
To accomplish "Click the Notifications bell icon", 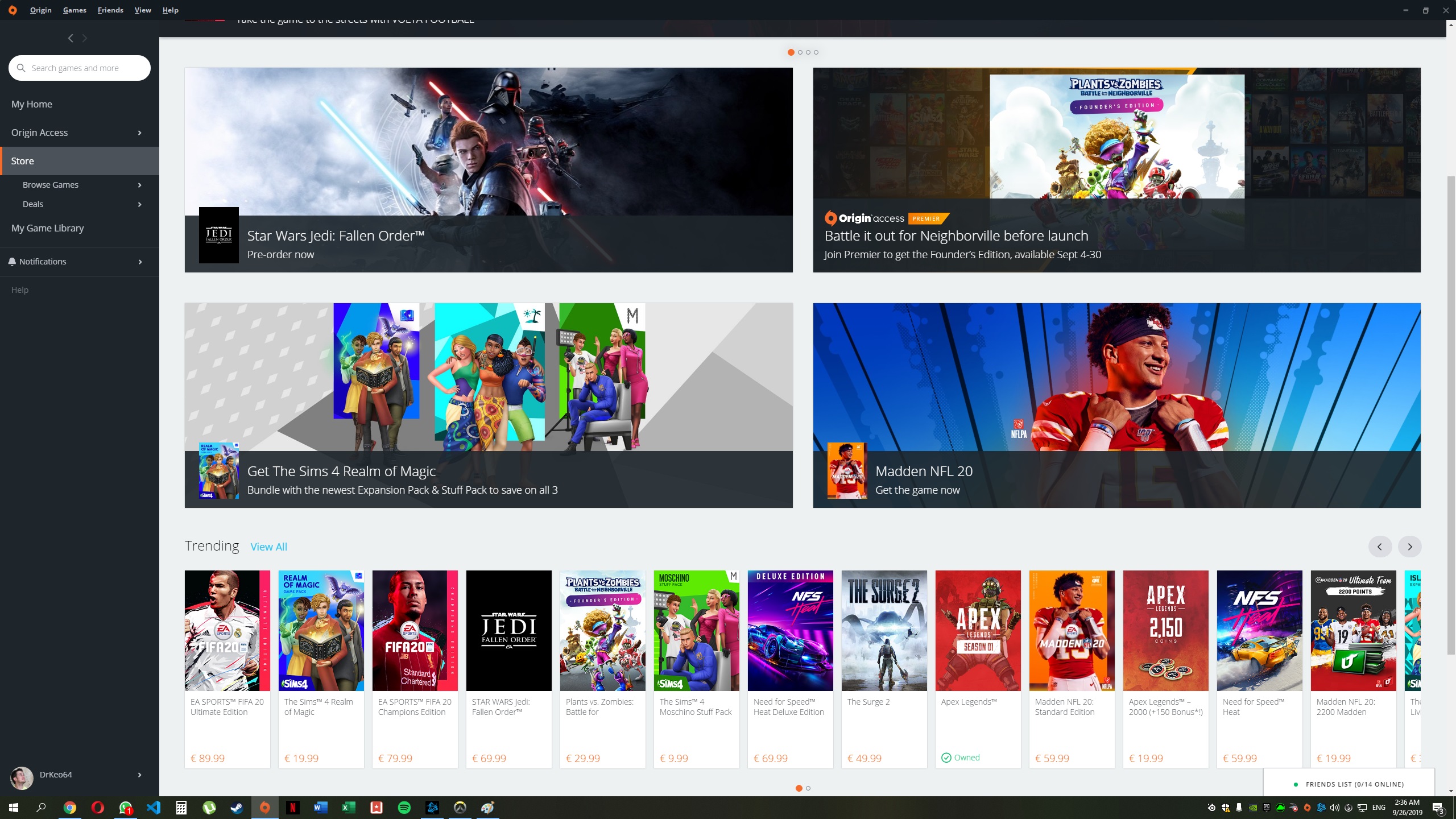I will [x=12, y=262].
